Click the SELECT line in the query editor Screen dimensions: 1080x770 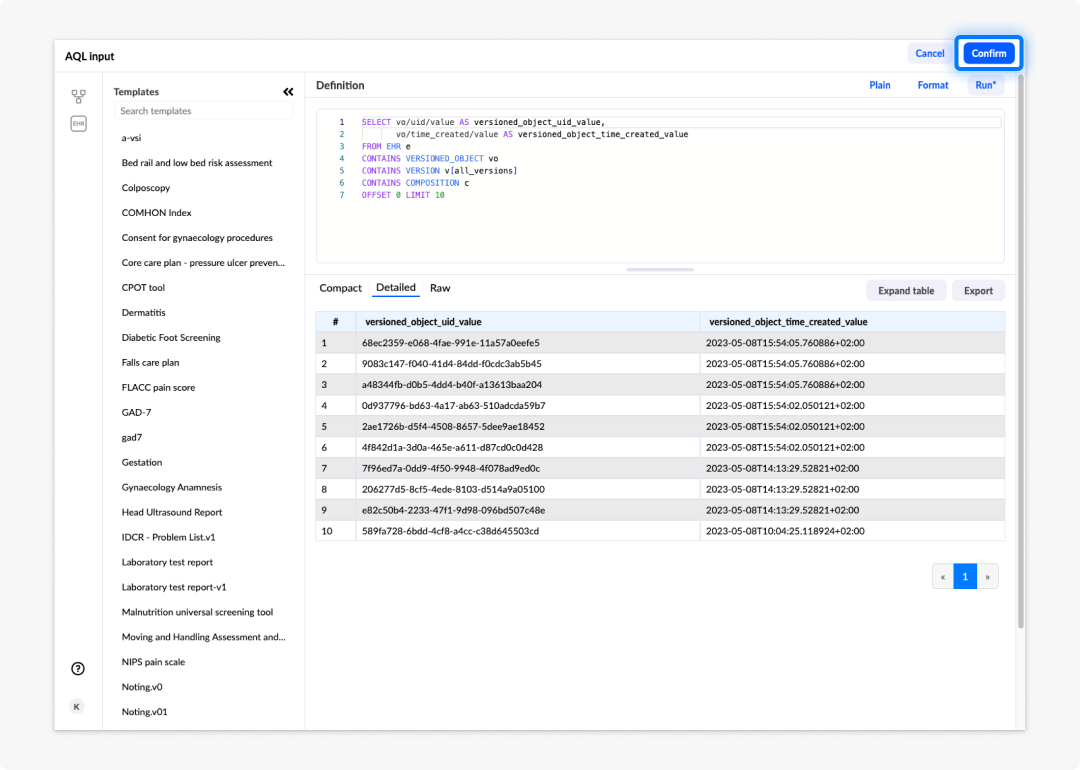click(x=681, y=122)
